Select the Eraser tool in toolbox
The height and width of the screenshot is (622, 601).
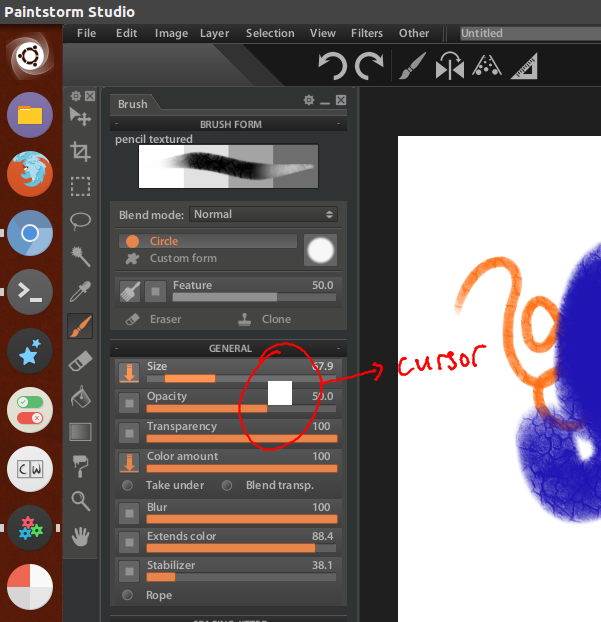(x=80, y=361)
